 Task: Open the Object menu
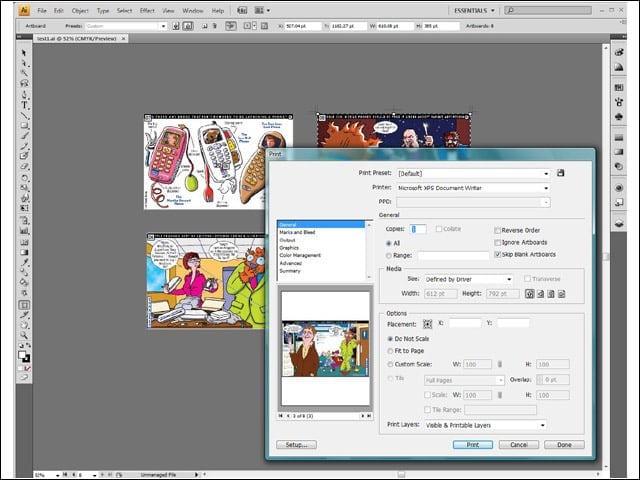[x=80, y=11]
